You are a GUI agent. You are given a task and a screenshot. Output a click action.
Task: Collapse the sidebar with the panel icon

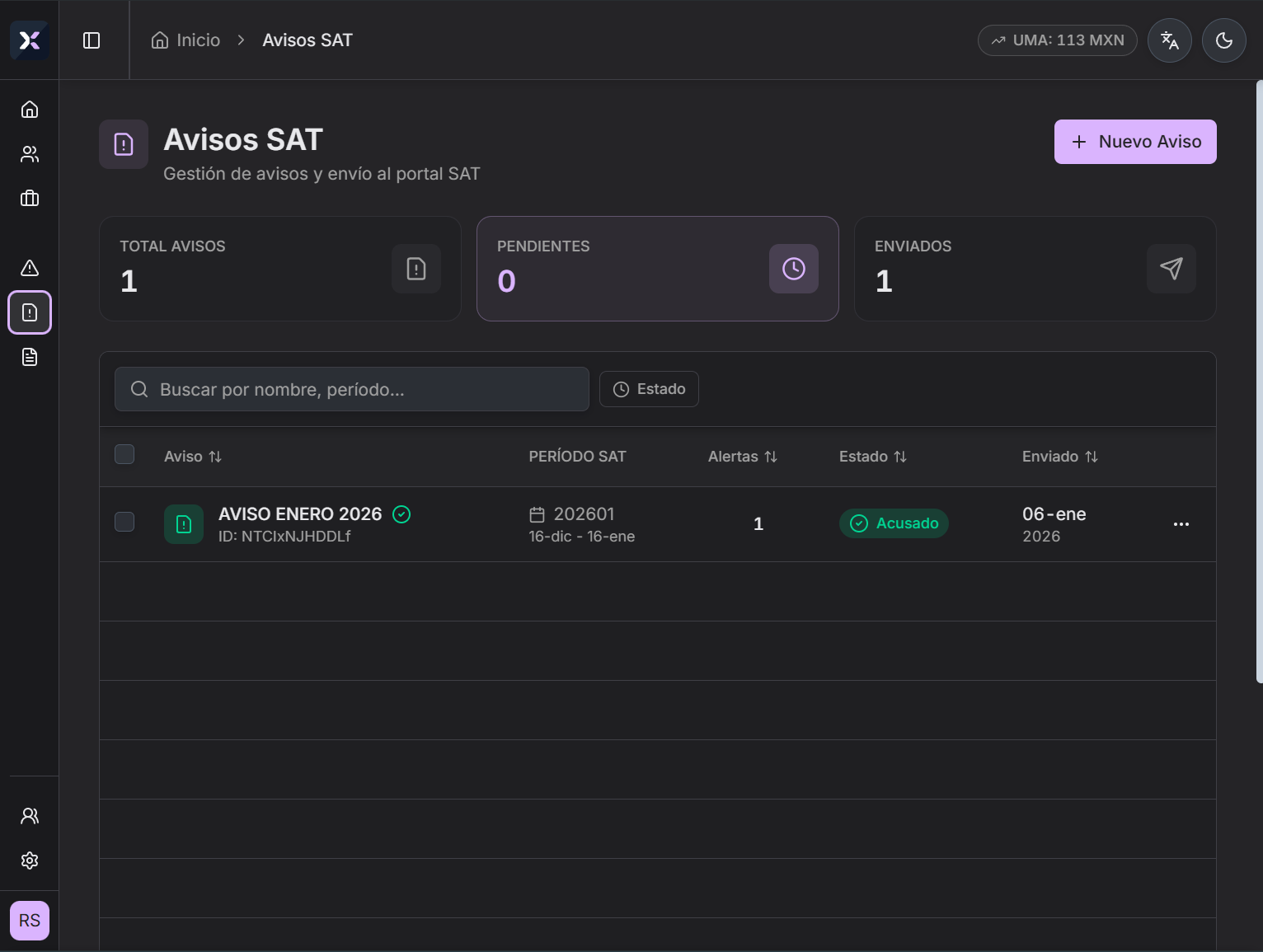click(x=92, y=40)
